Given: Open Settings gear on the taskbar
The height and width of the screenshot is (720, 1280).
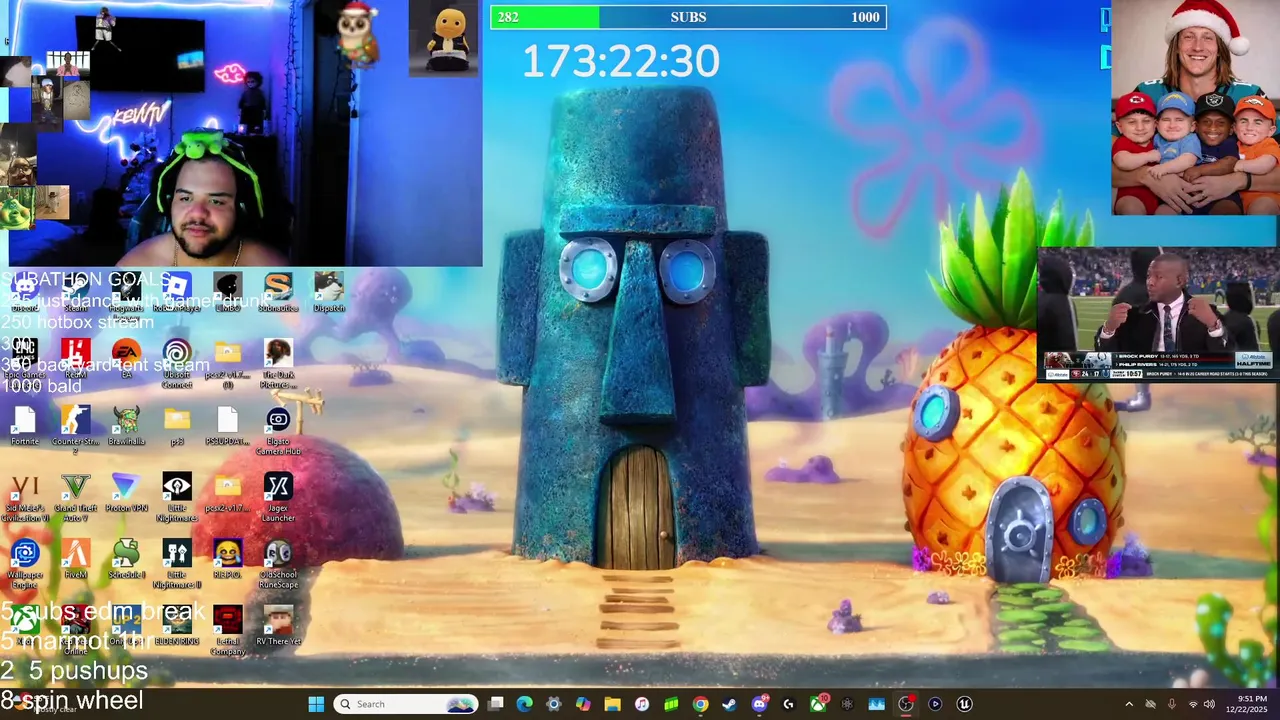Looking at the screenshot, I should pyautogui.click(x=554, y=704).
